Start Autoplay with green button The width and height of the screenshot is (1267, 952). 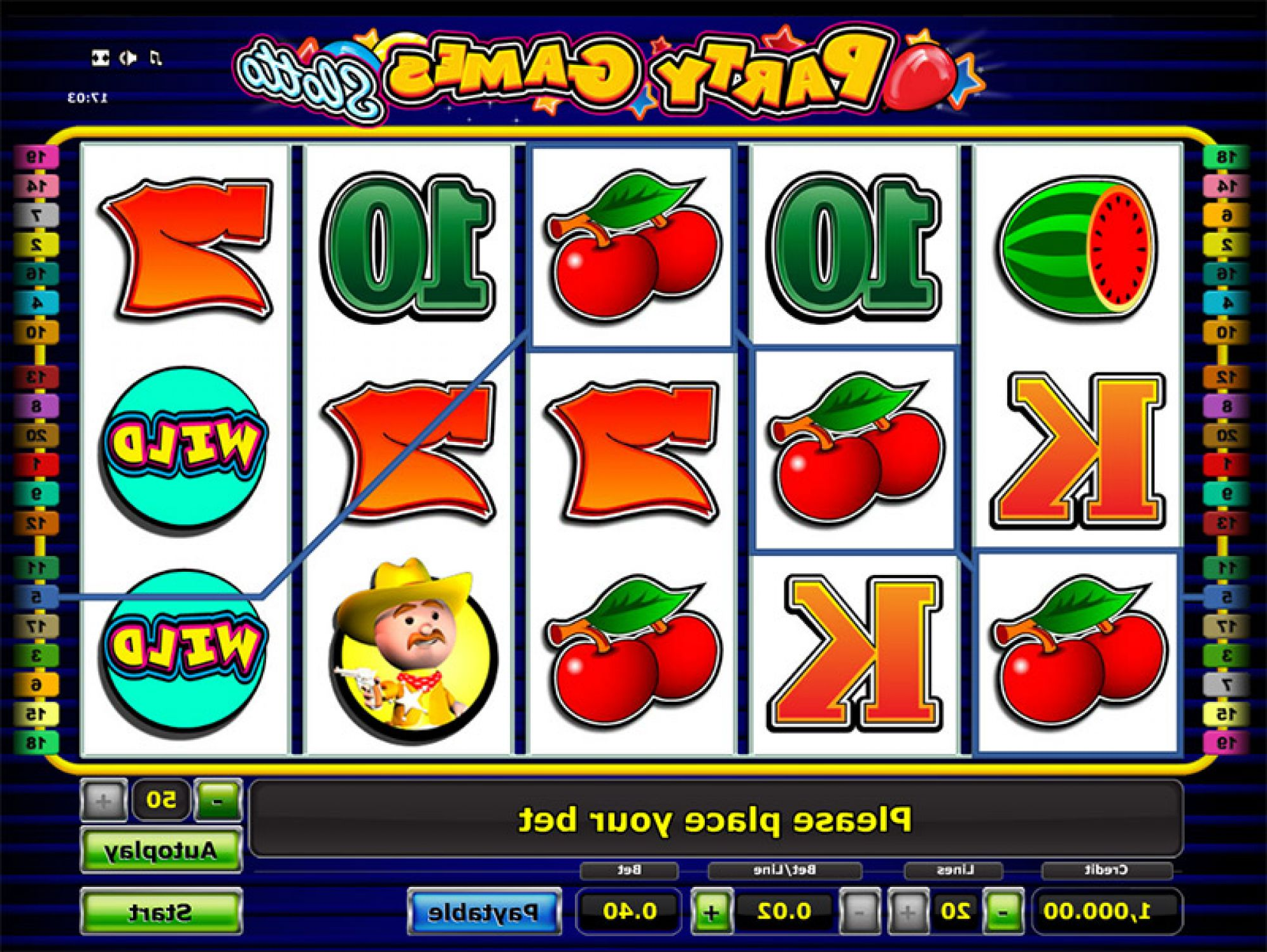pyautogui.click(x=161, y=850)
